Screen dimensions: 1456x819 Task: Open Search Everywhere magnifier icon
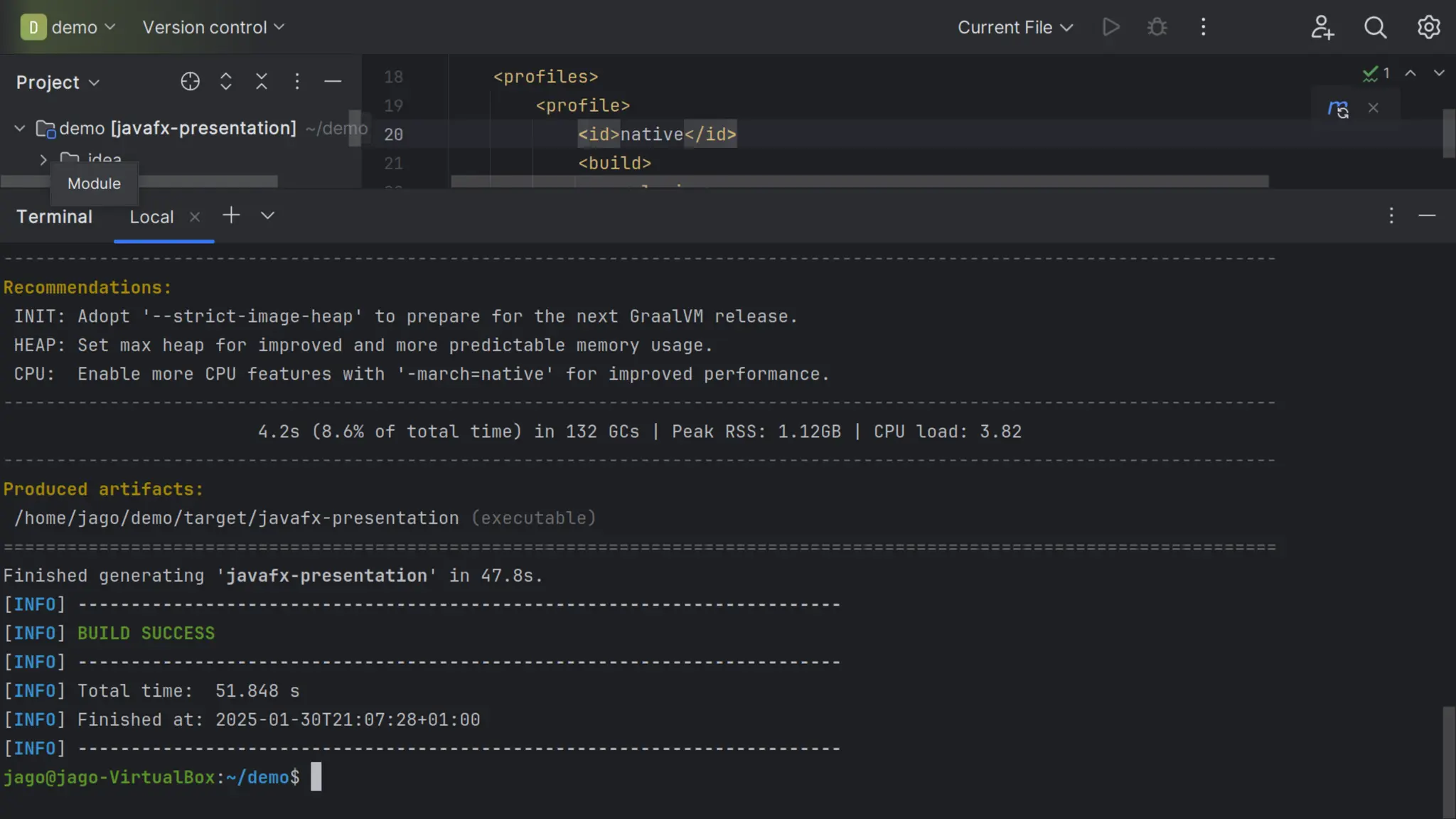1375,27
